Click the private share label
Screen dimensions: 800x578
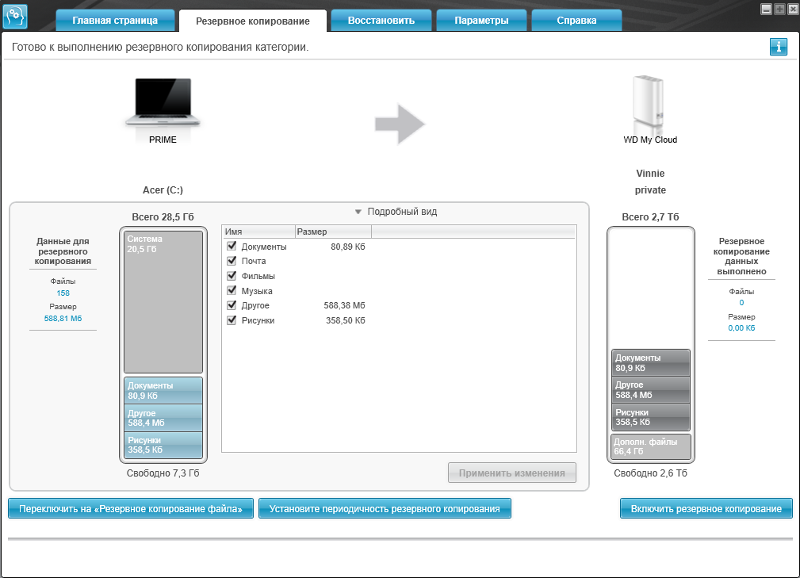tap(650, 190)
